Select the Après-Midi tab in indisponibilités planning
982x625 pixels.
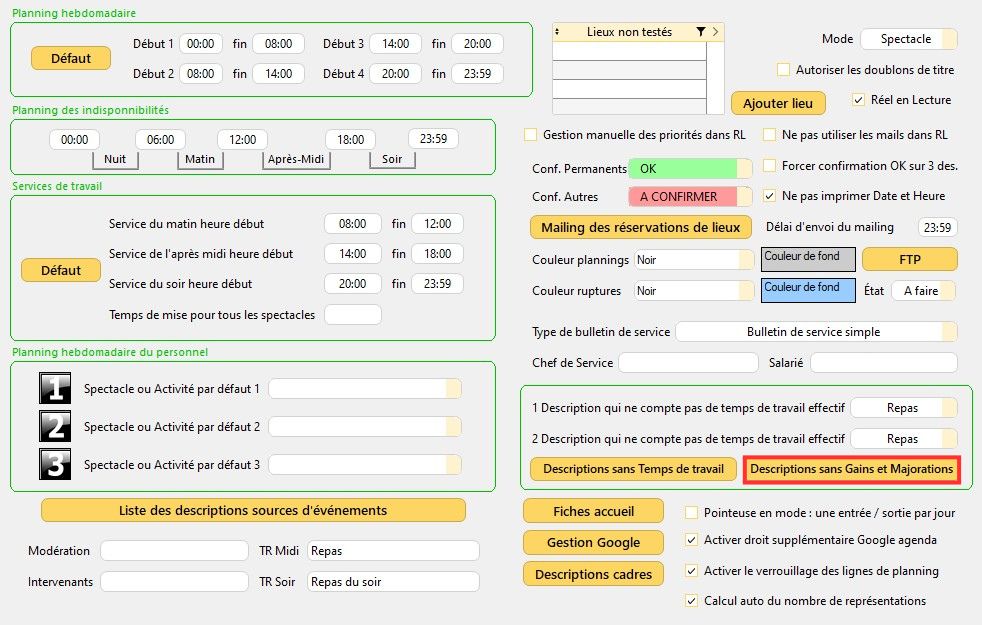(x=297, y=159)
